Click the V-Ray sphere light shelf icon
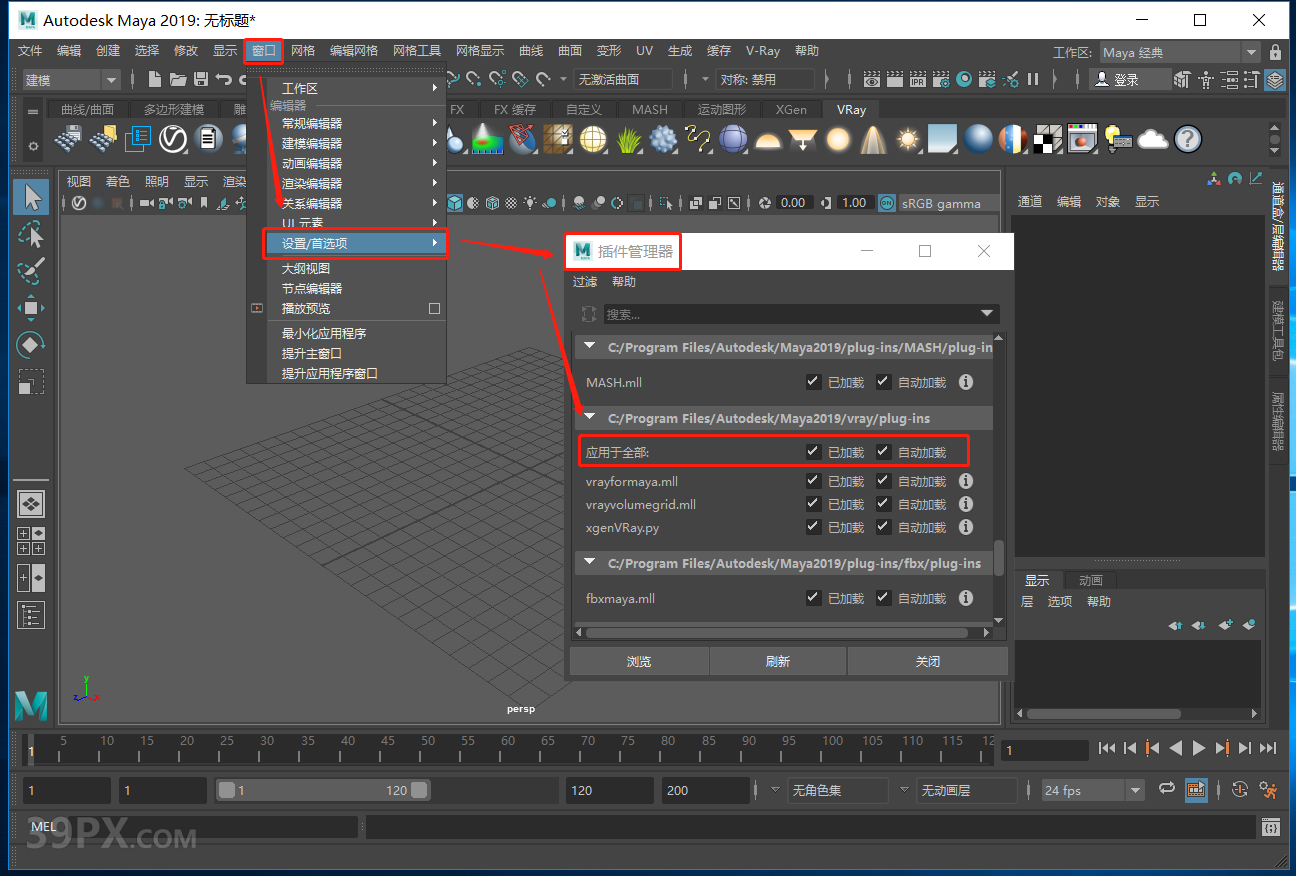 click(x=838, y=139)
